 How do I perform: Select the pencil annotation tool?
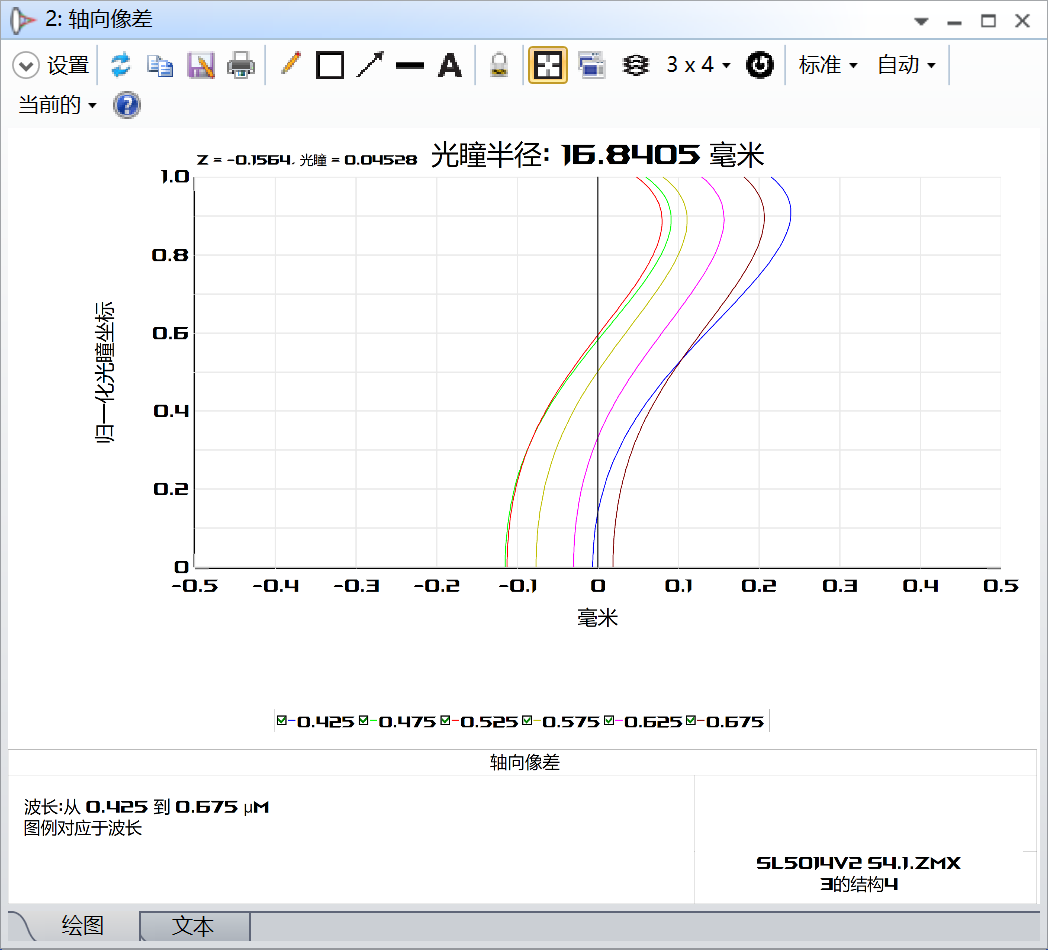tap(291, 64)
